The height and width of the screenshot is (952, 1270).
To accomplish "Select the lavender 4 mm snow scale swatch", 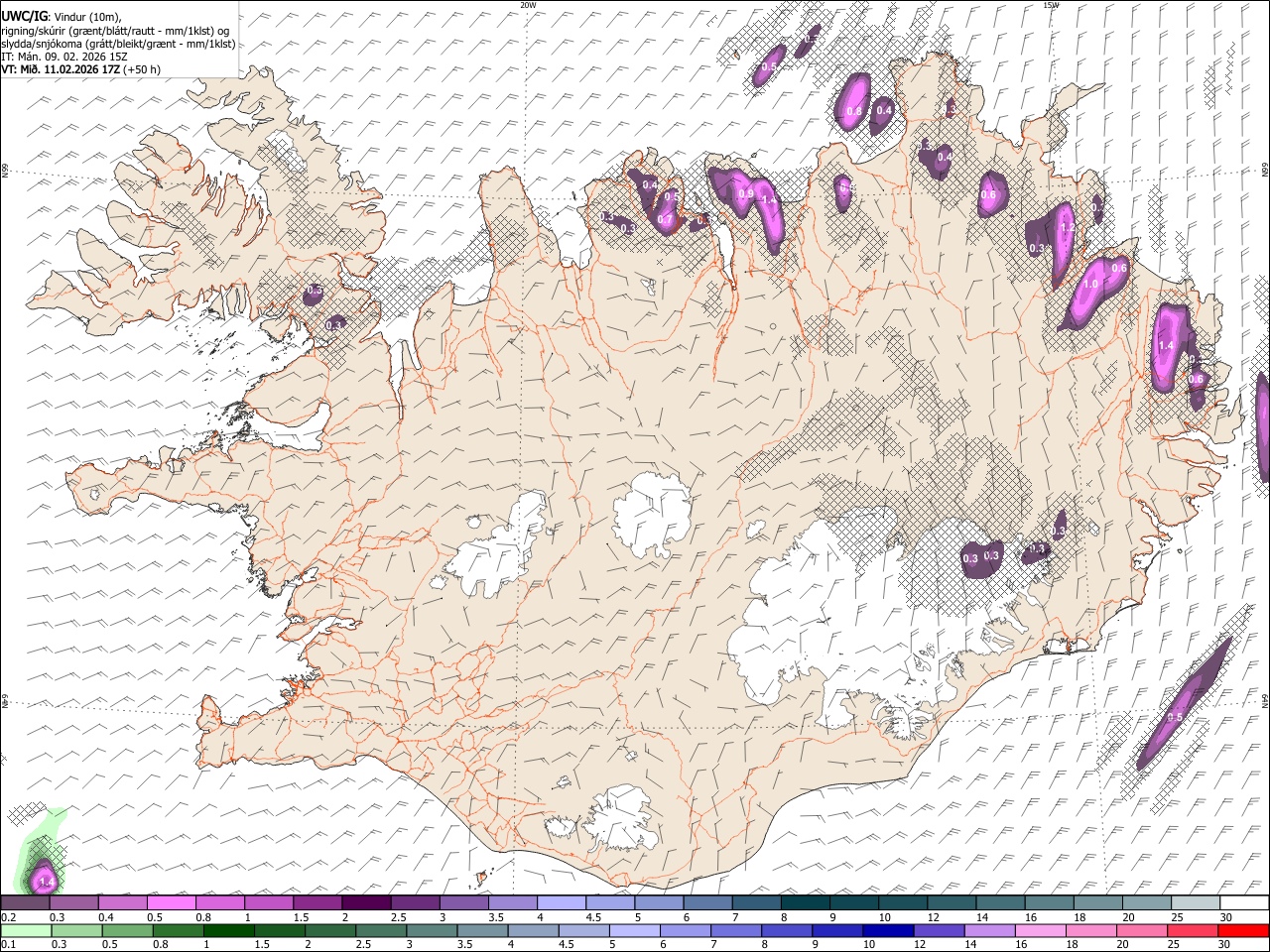I will 562,902.
